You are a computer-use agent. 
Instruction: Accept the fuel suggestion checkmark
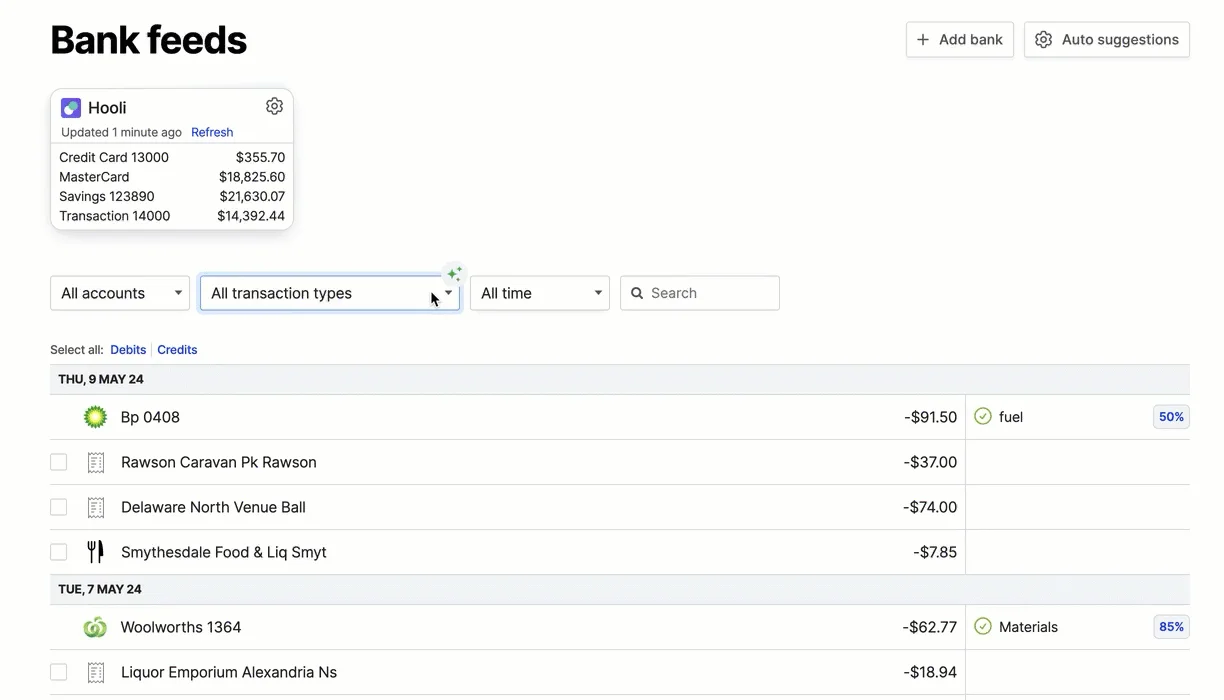point(983,416)
